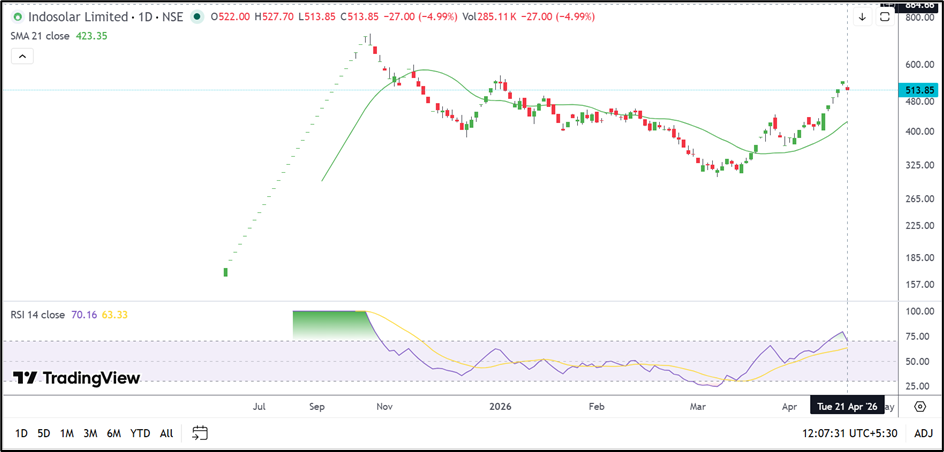The width and height of the screenshot is (944, 452).
Task: Click the download arrow icon
Action: pos(862,17)
